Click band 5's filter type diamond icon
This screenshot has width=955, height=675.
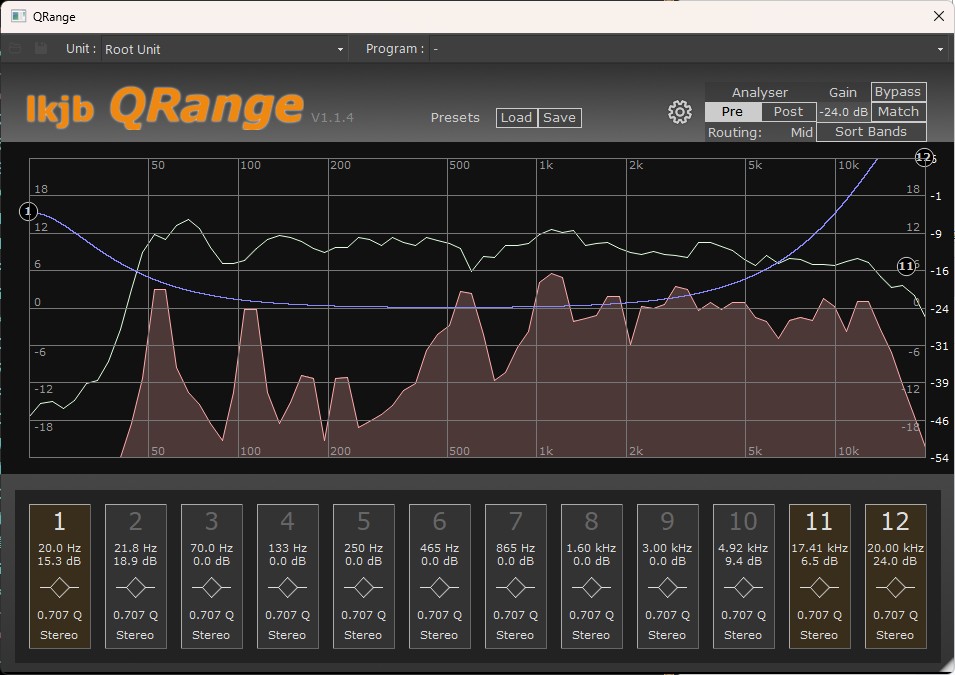click(363, 587)
